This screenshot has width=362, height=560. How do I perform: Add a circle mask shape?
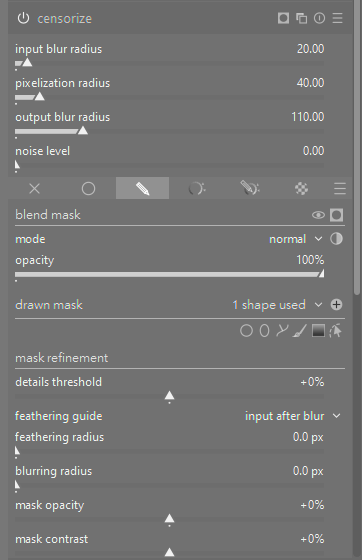click(x=246, y=331)
